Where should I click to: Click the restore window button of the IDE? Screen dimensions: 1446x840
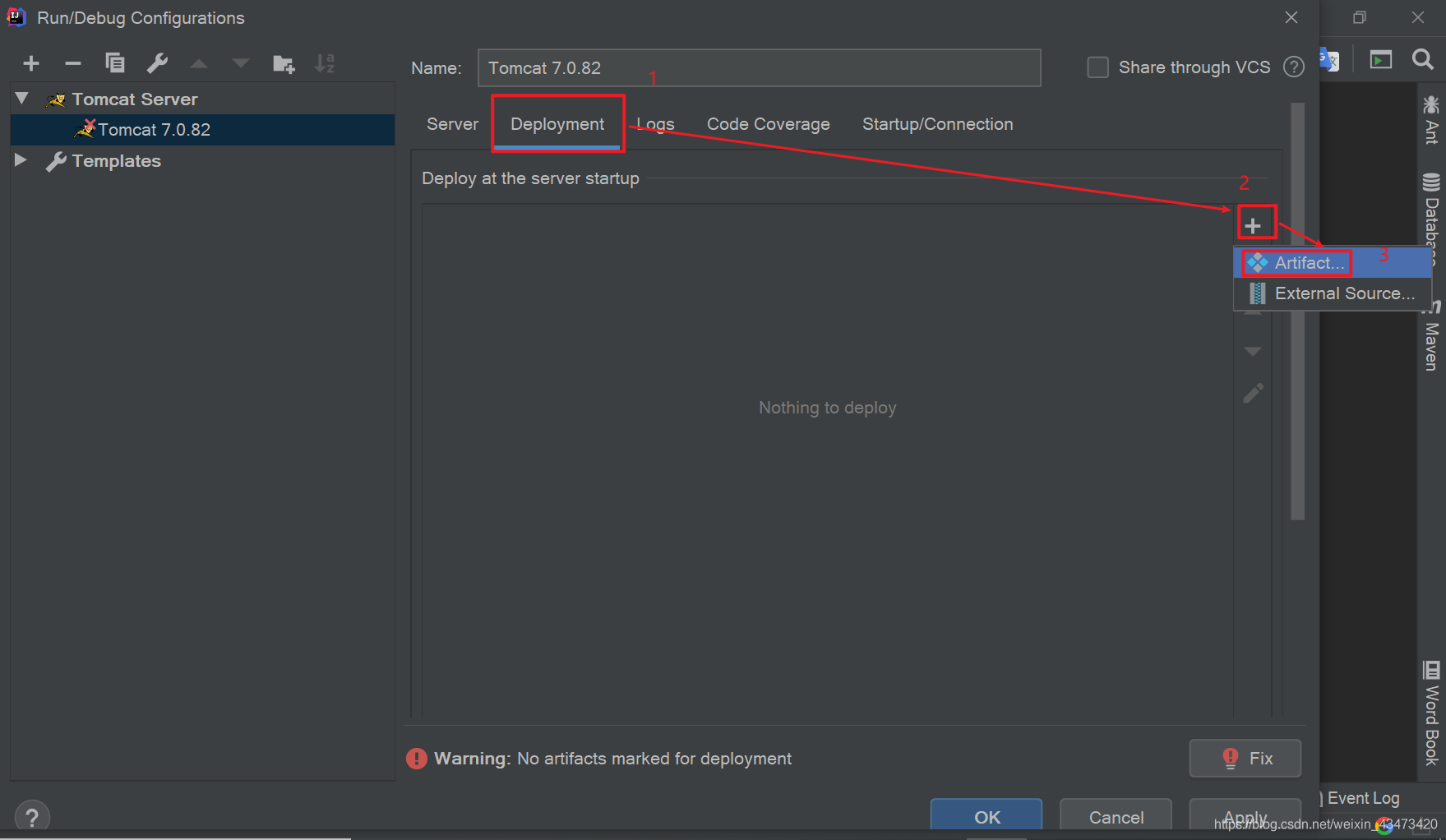click(1360, 17)
